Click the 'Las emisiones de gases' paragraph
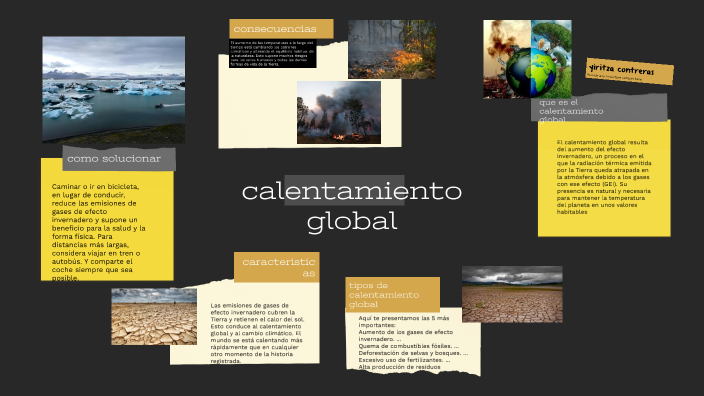 (257, 333)
